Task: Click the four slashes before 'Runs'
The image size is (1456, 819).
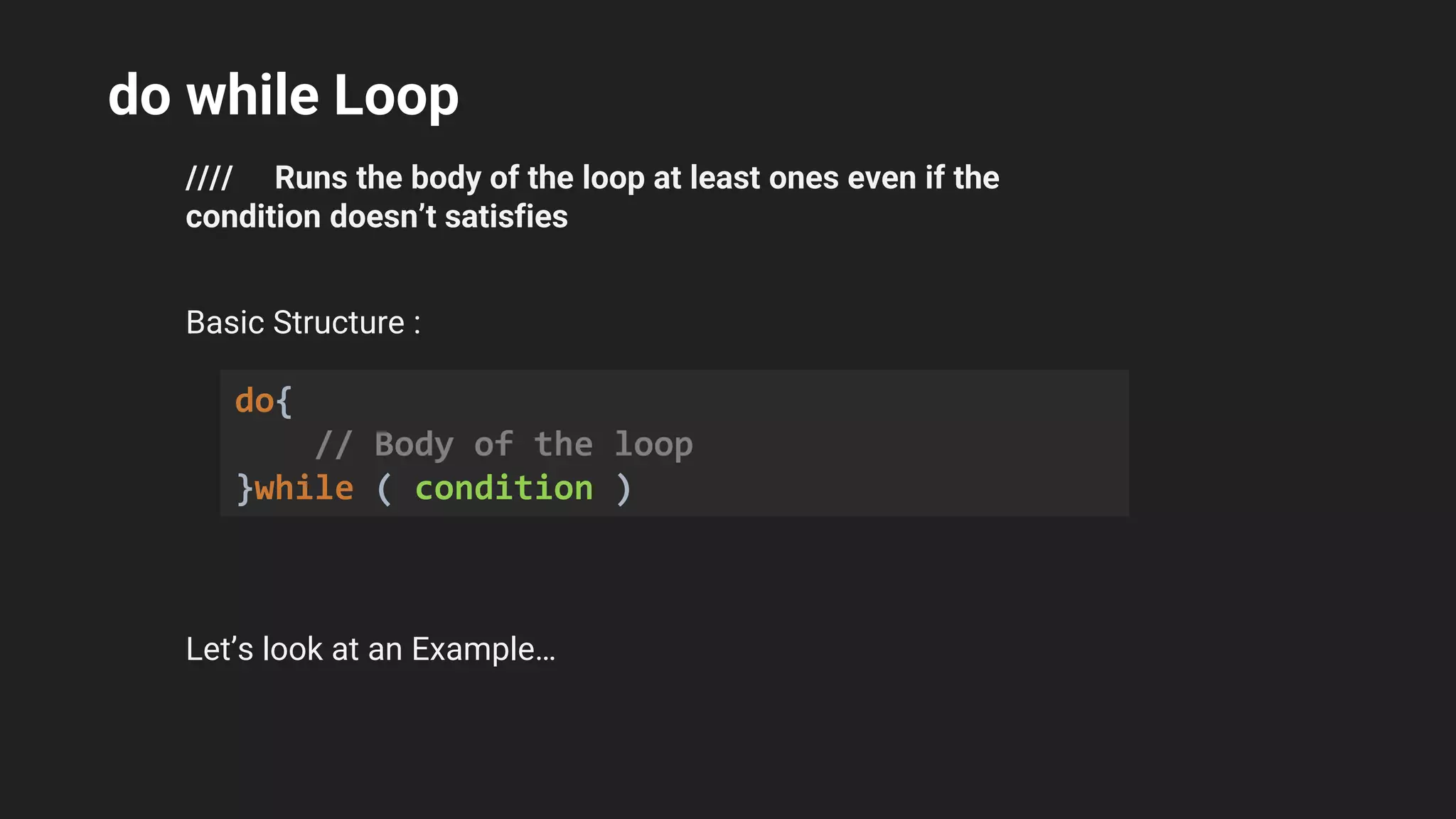Action: [209, 178]
